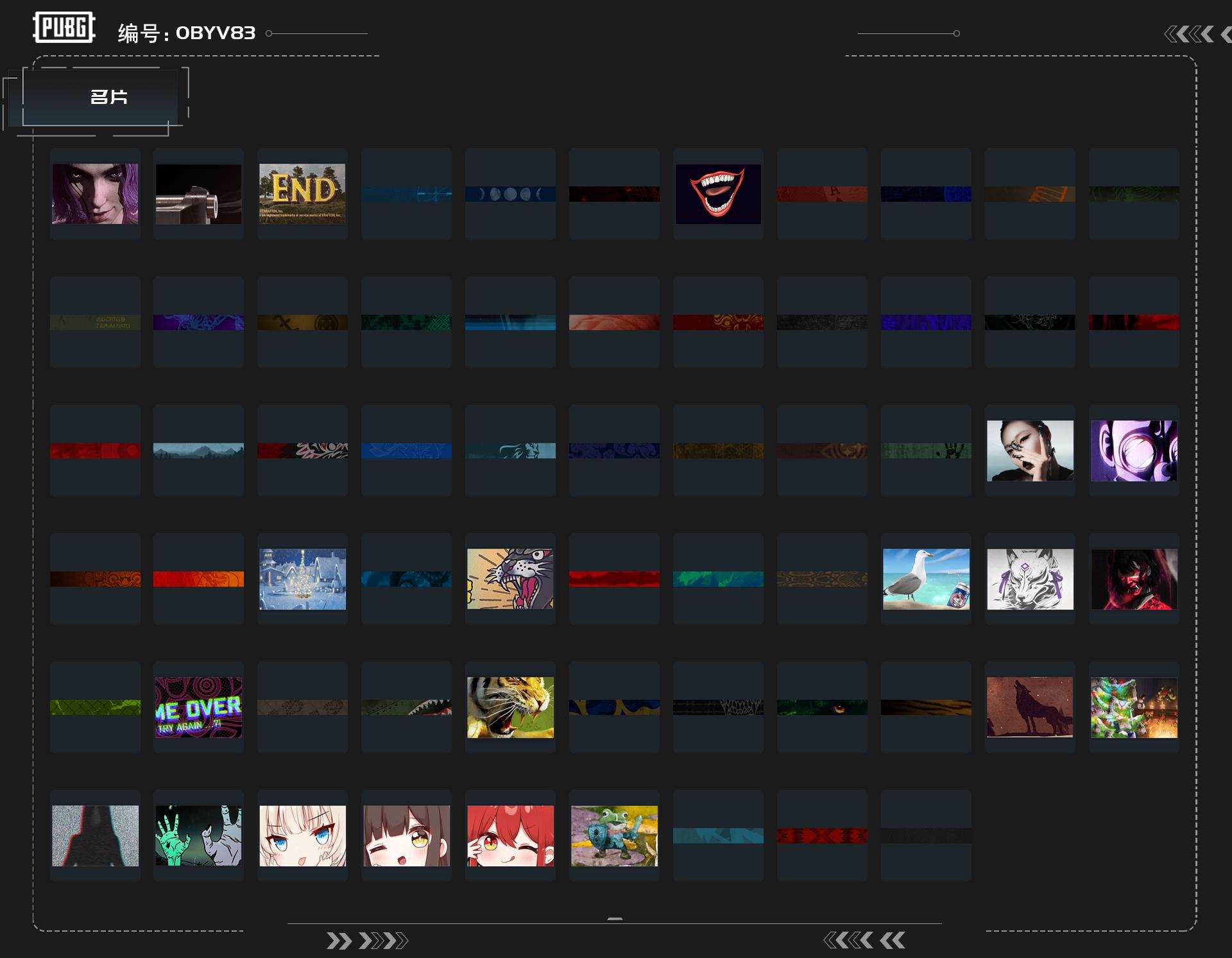1232x958 pixels.
Task: Open the woman with black nails nameplate
Action: 1030,450
